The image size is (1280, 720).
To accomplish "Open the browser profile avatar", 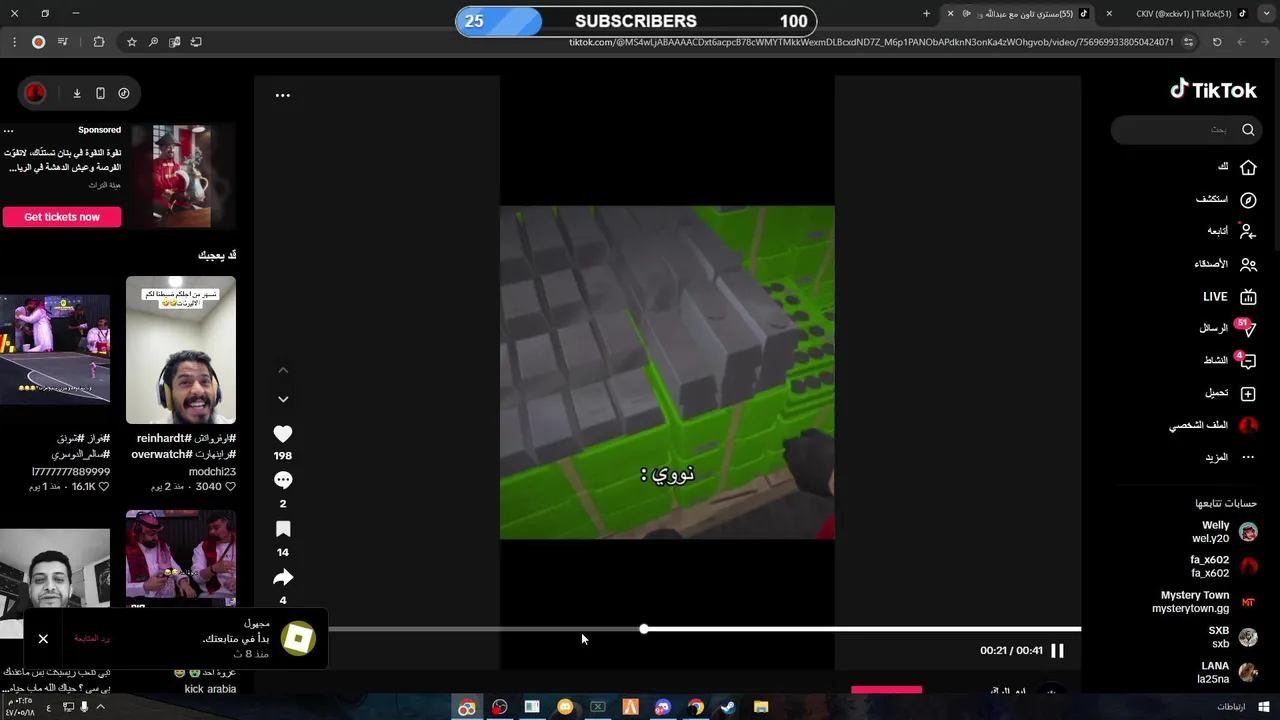I will (38, 42).
